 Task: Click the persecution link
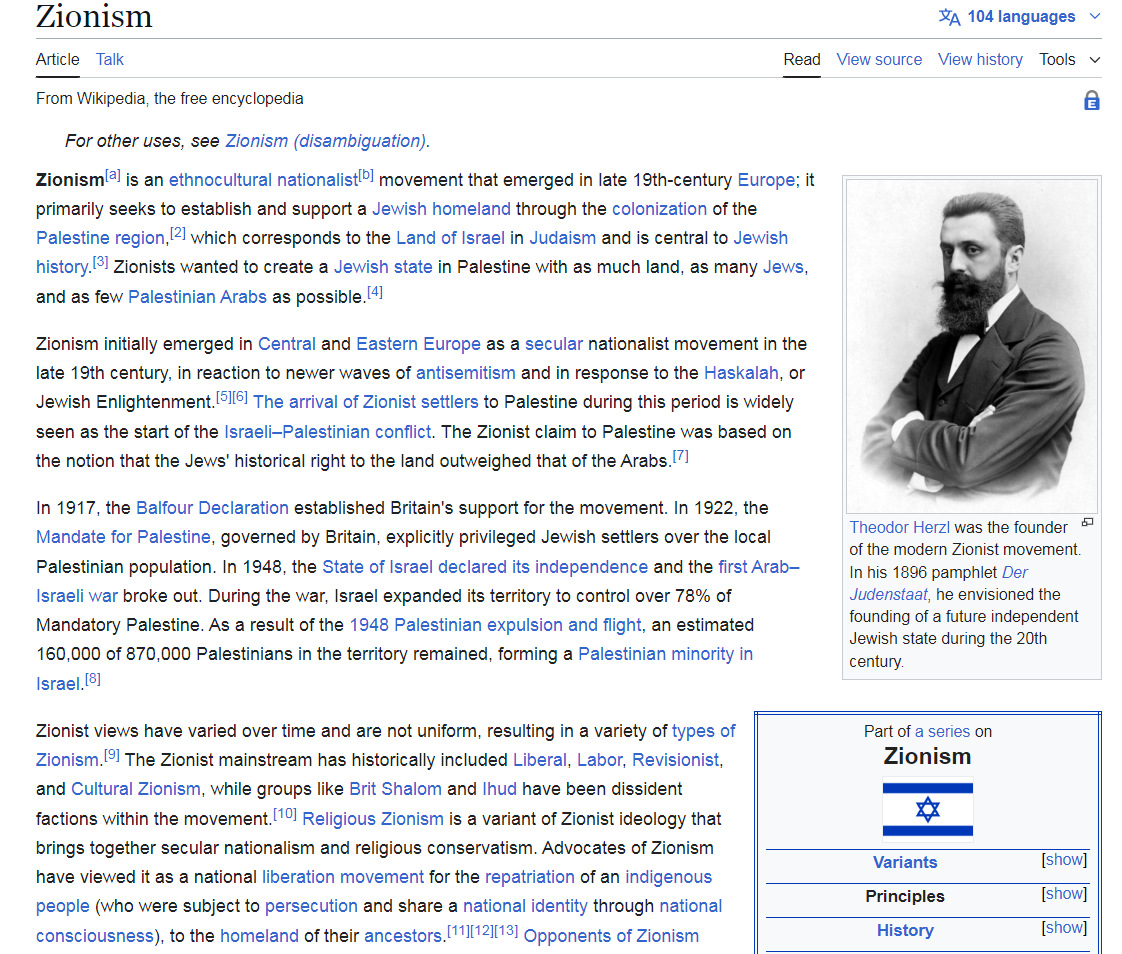tap(311, 906)
